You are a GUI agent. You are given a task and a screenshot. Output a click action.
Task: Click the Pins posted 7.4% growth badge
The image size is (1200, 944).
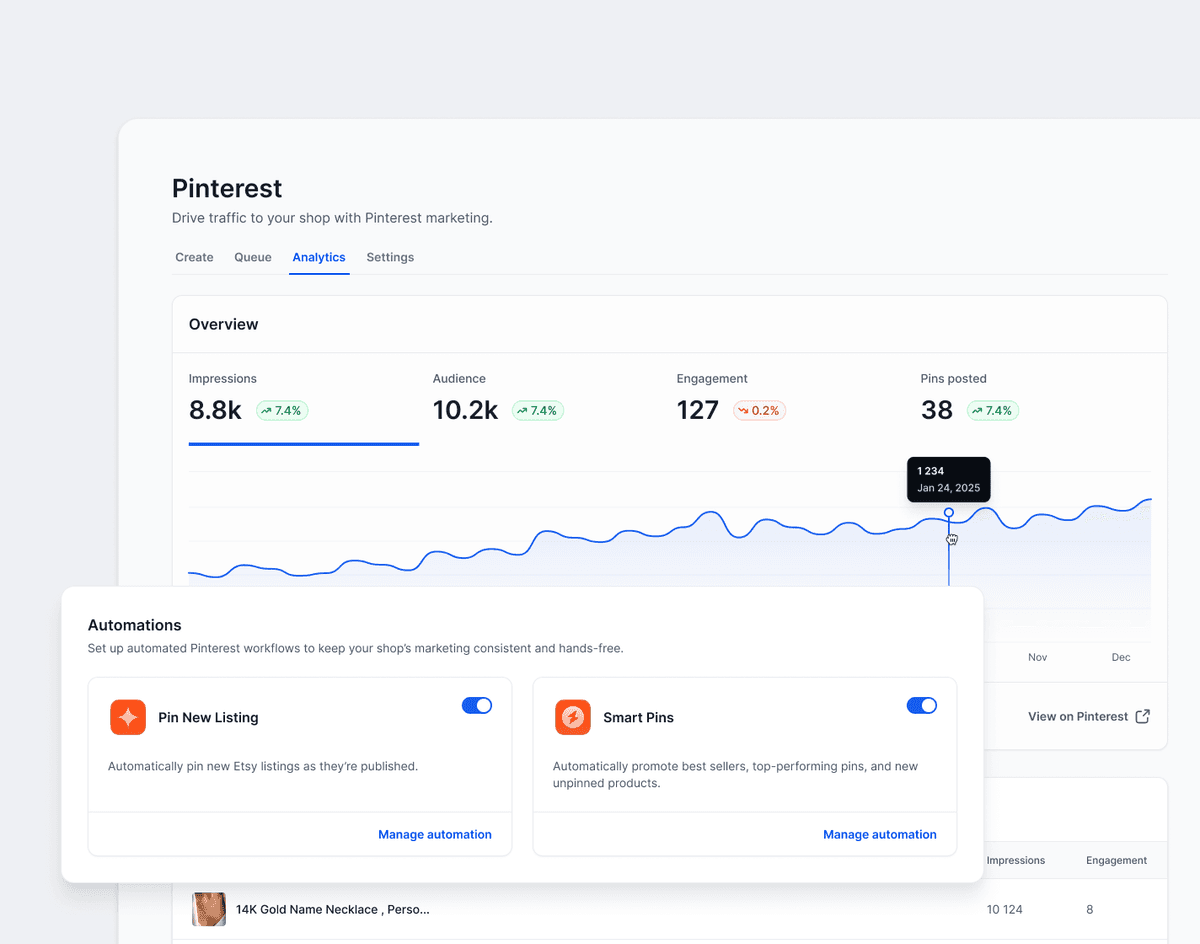(993, 411)
